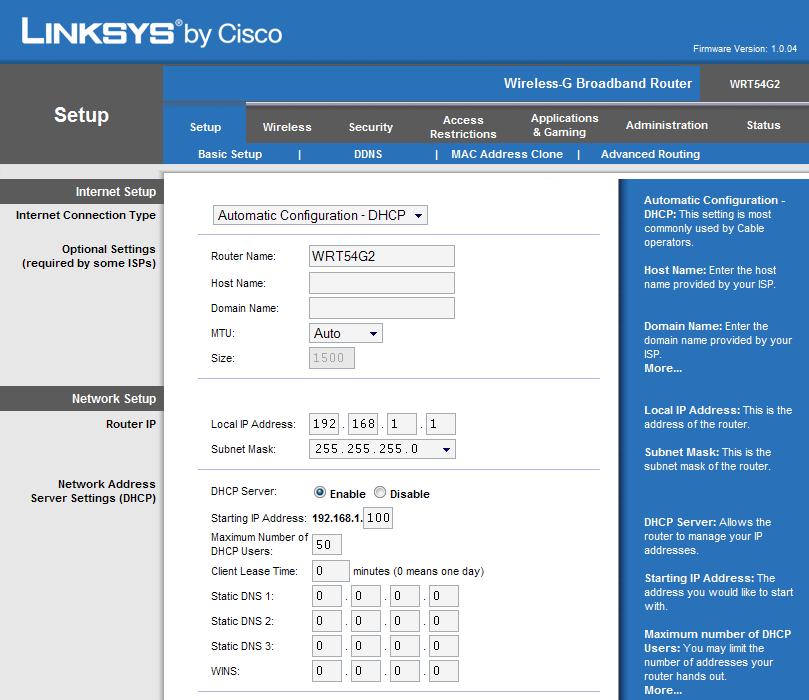Click the large Setup page title
Image resolution: width=809 pixels, height=700 pixels.
click(82, 115)
